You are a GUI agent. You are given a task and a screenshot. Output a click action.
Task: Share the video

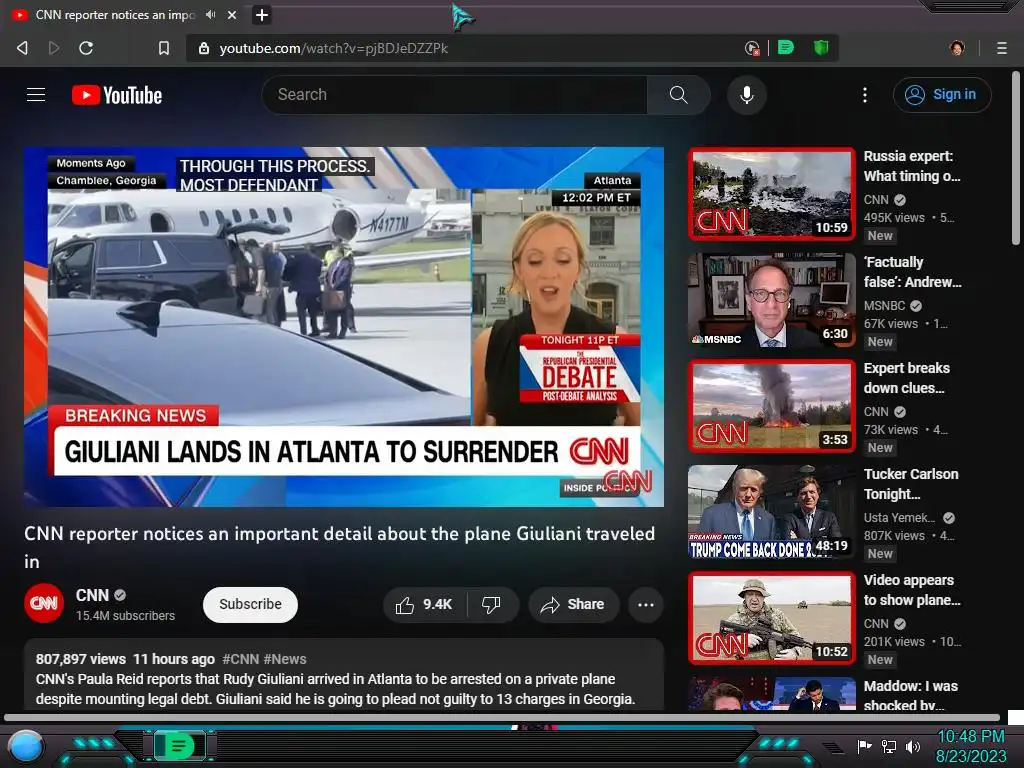click(x=572, y=605)
